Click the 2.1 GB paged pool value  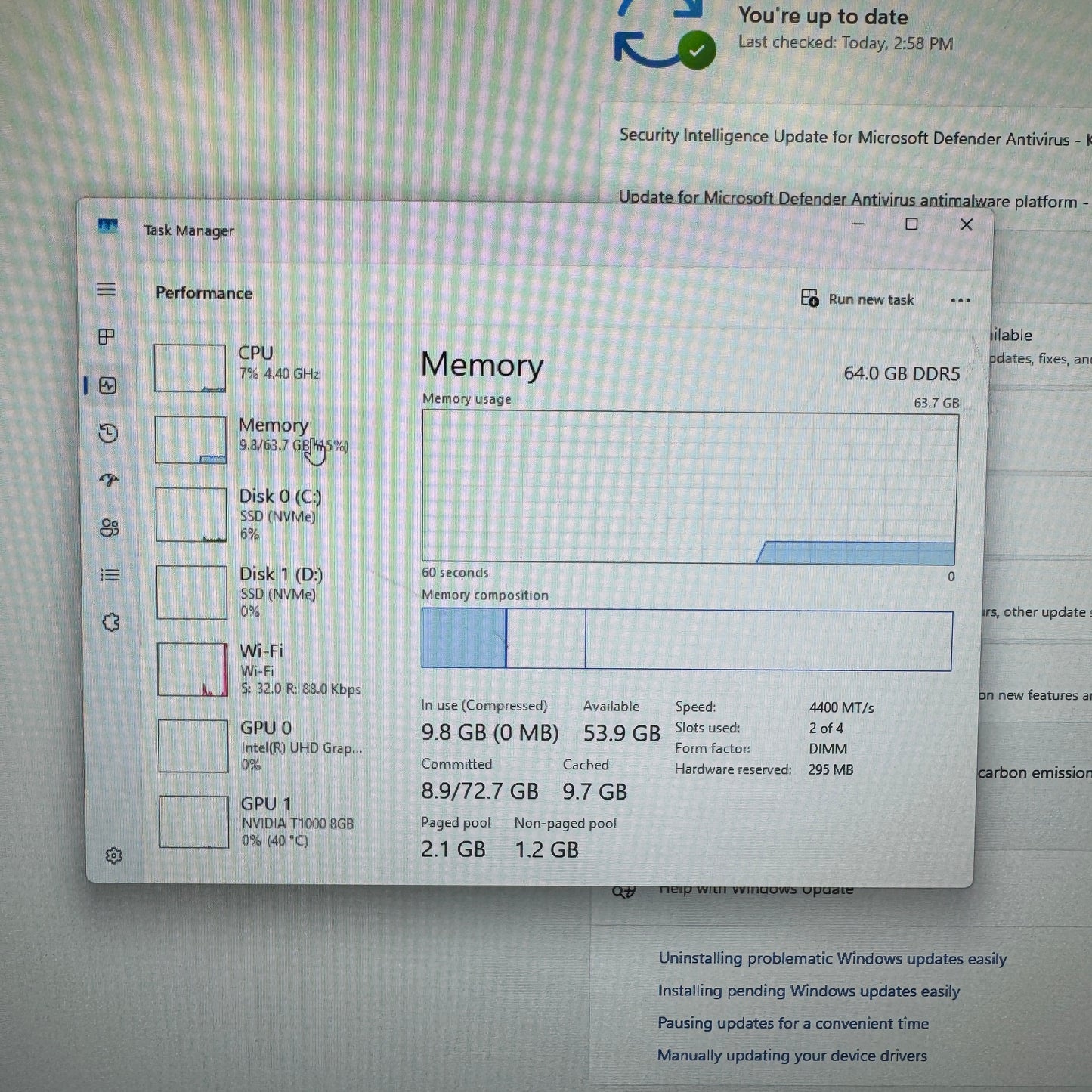tap(453, 849)
